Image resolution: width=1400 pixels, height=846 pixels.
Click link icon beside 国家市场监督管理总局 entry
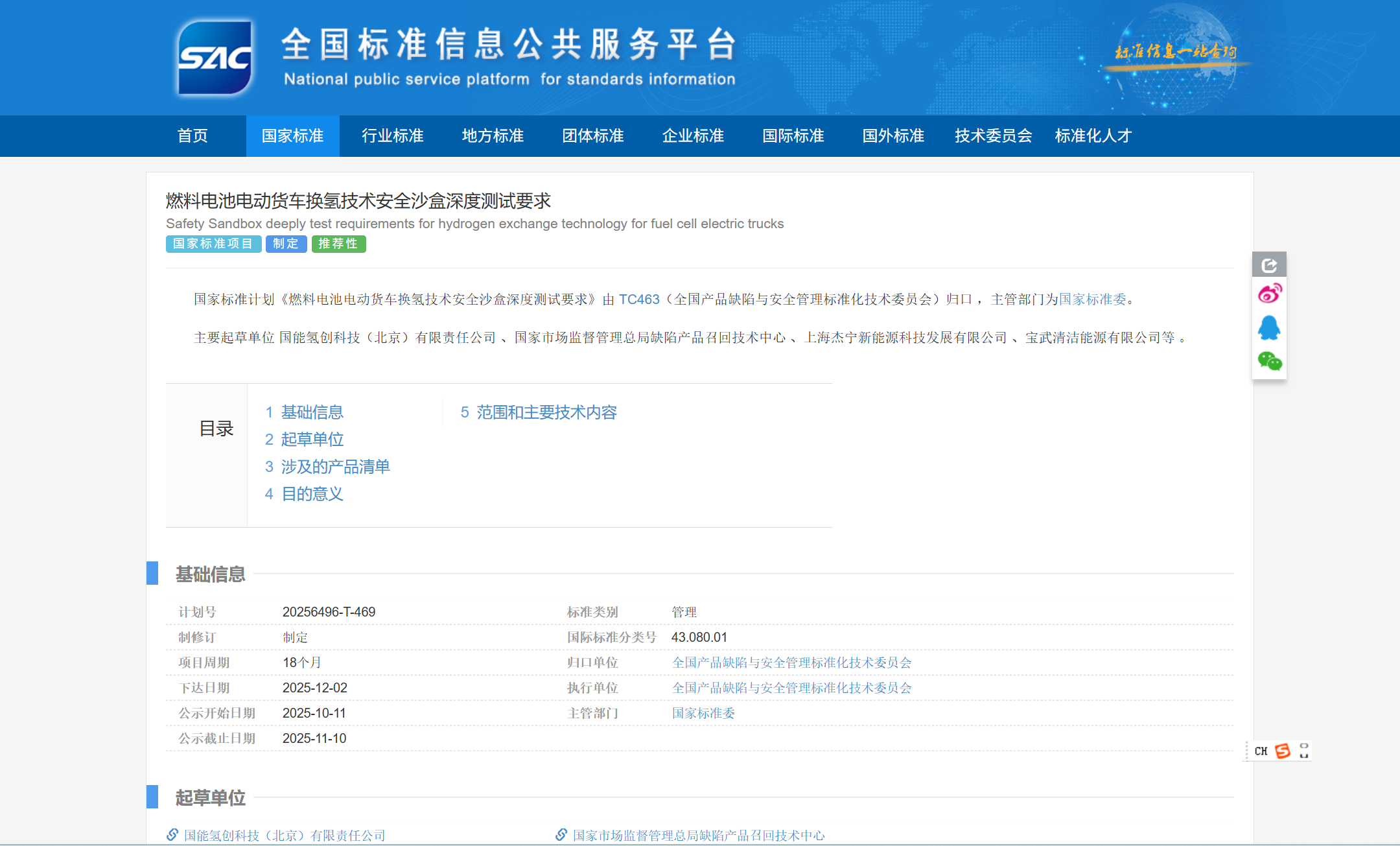coord(561,835)
